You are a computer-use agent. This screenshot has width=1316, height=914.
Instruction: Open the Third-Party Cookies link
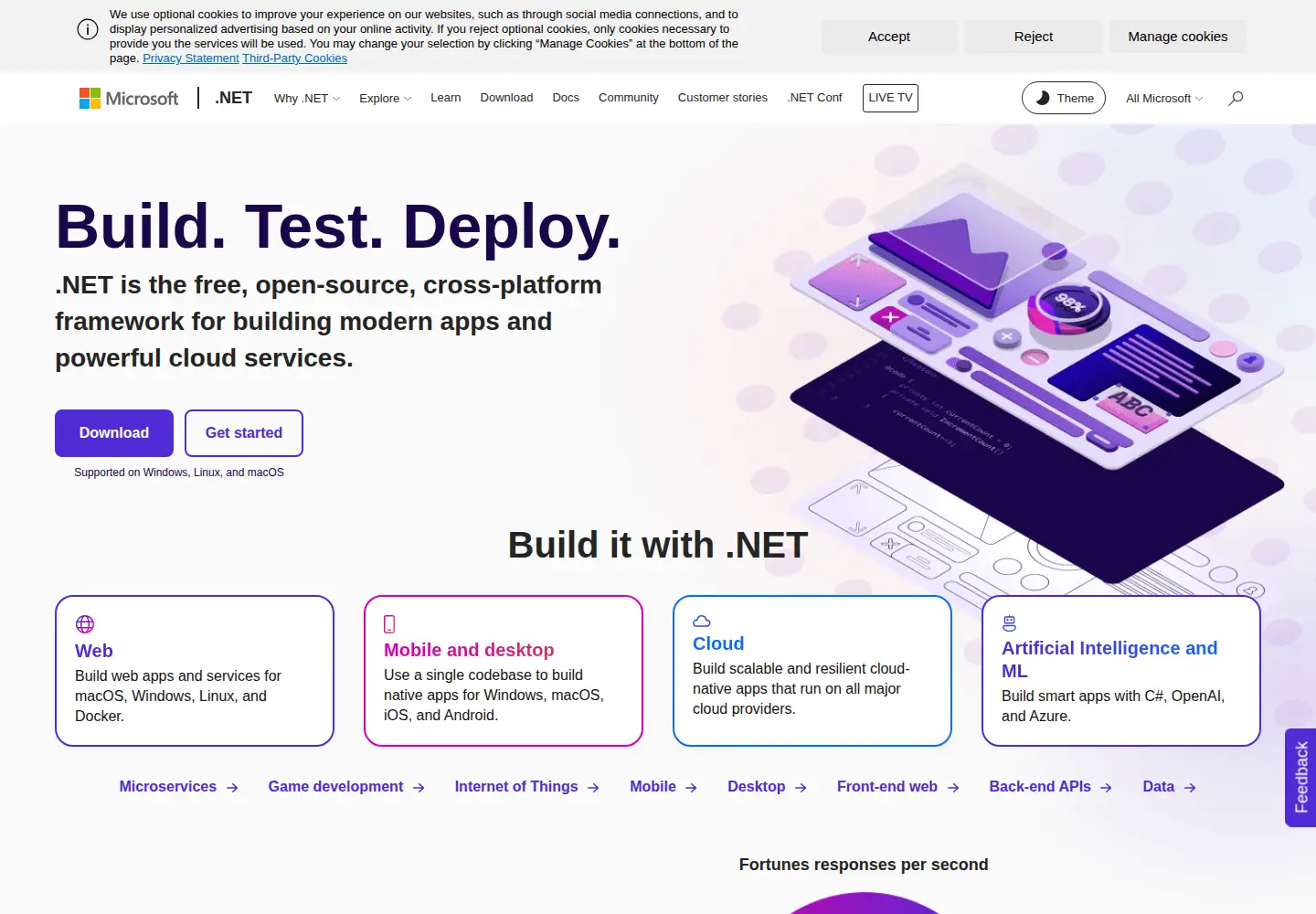pos(295,58)
